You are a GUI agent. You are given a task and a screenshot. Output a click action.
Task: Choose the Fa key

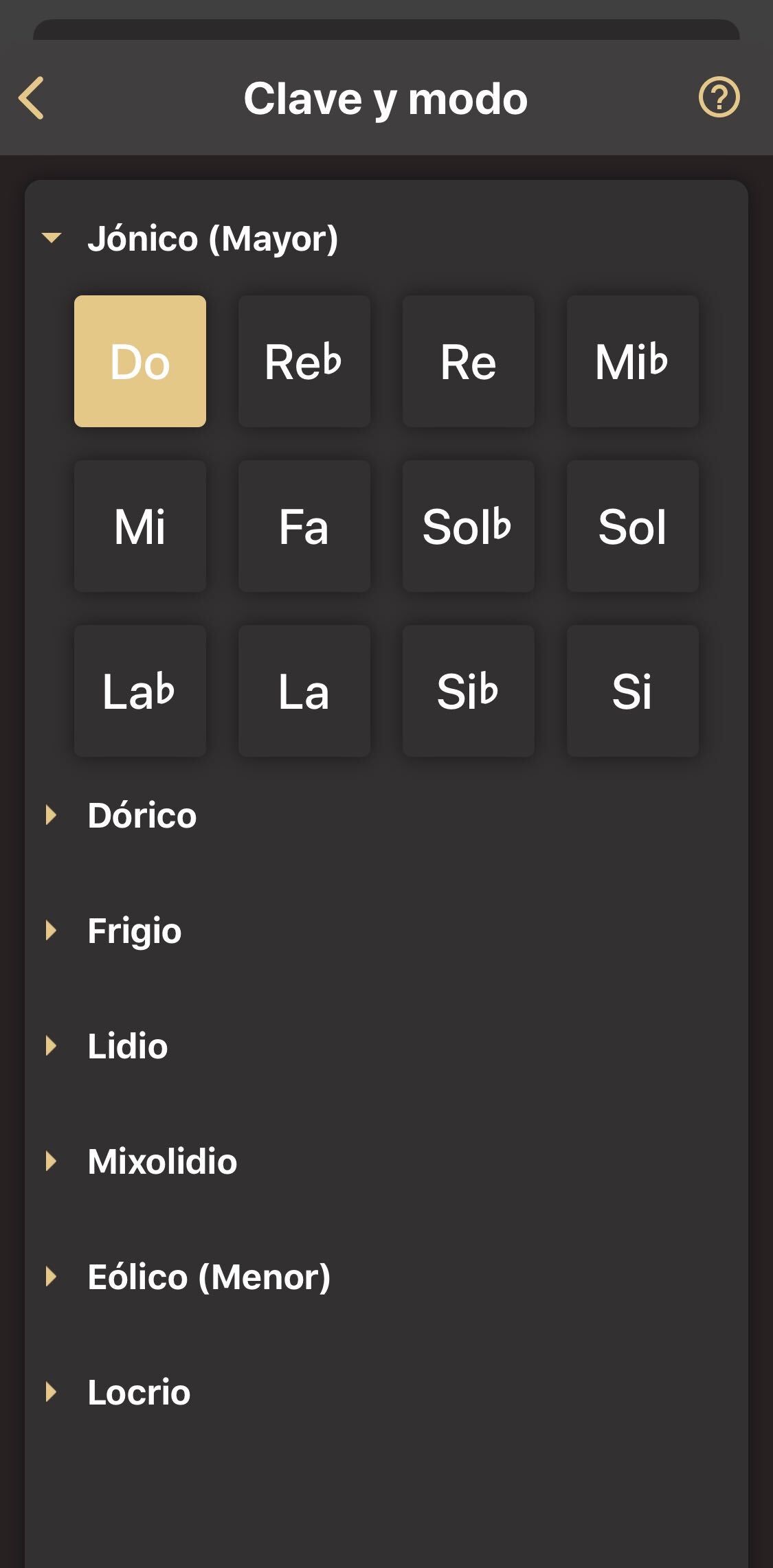coord(304,526)
